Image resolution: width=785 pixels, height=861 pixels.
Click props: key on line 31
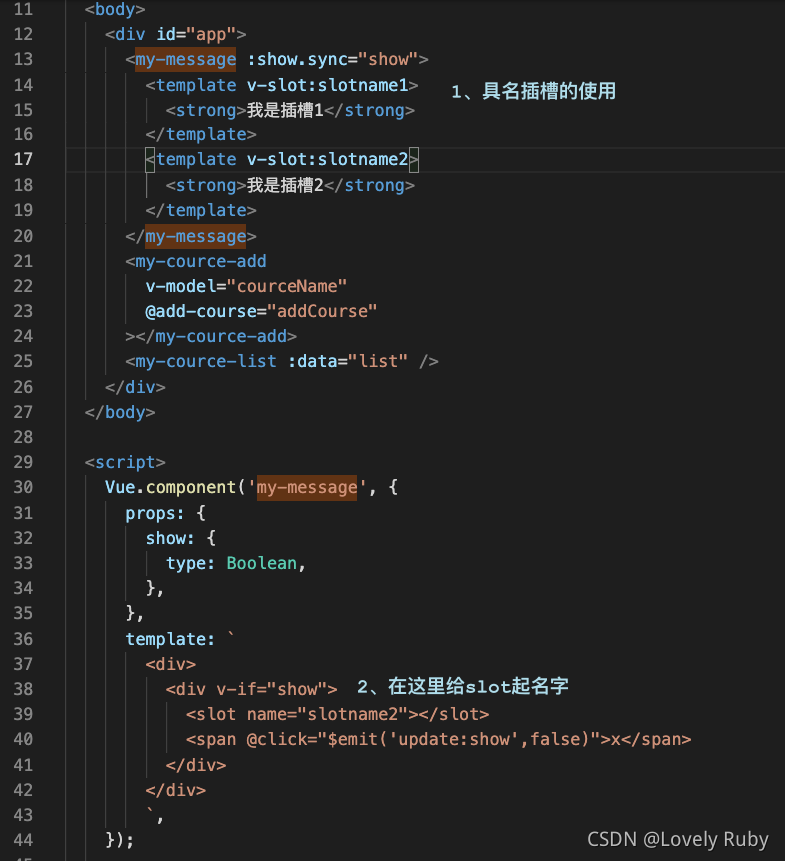pos(155,513)
